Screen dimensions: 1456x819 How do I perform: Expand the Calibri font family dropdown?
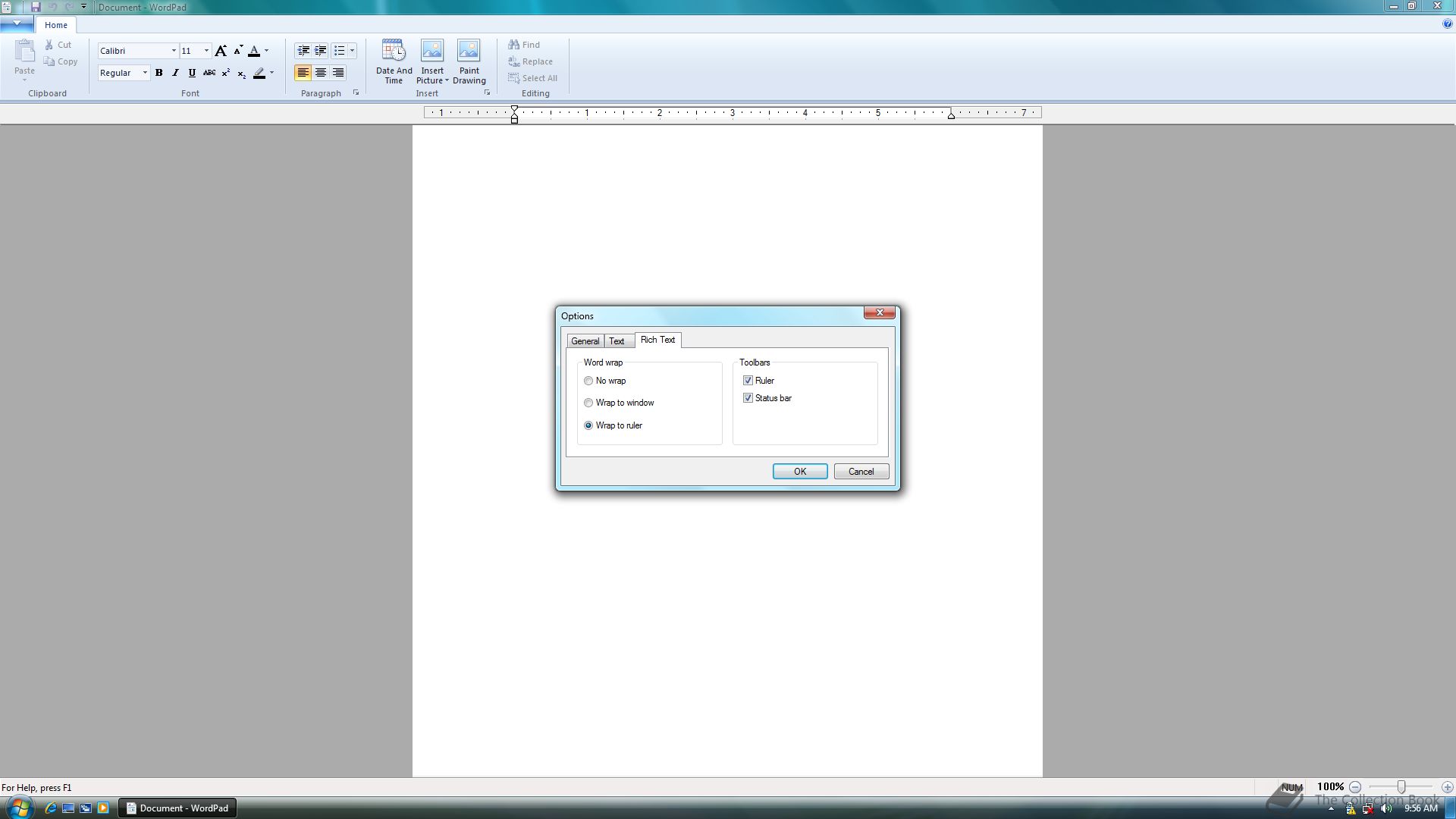pyautogui.click(x=174, y=51)
